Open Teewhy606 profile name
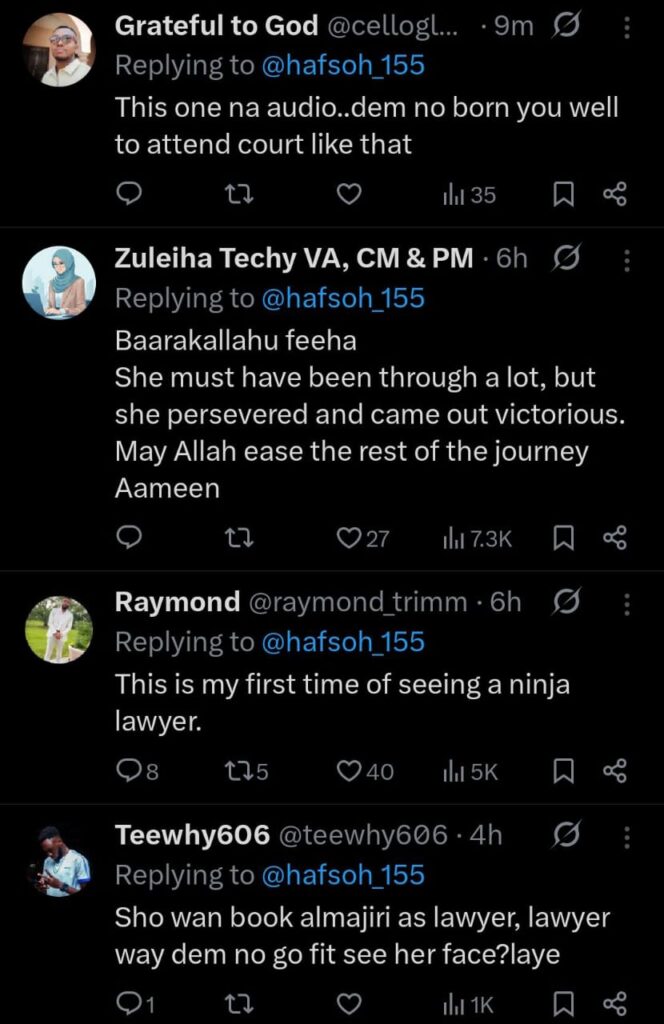The height and width of the screenshot is (1024, 664). coord(192,835)
